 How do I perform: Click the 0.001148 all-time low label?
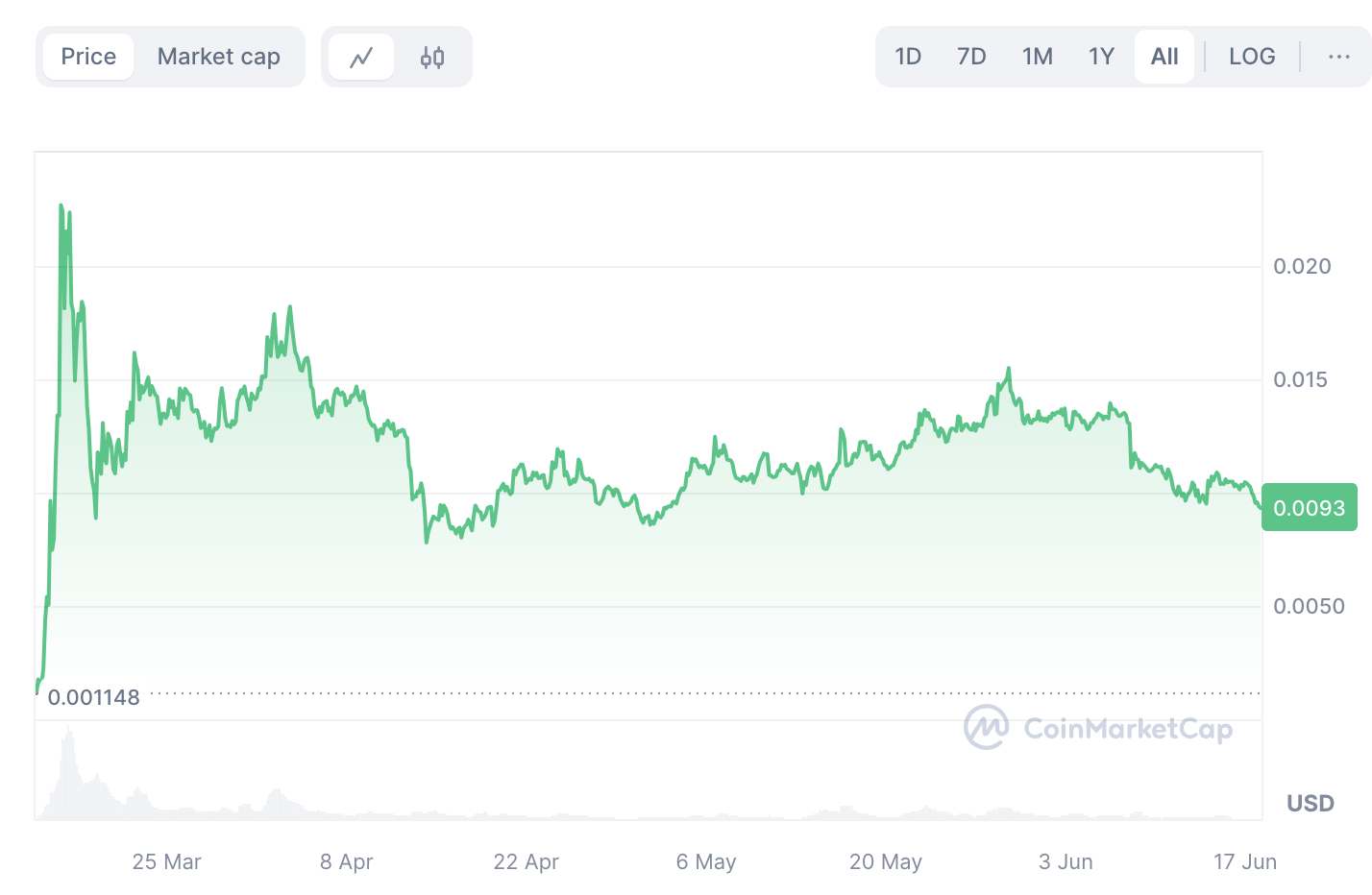point(96,697)
